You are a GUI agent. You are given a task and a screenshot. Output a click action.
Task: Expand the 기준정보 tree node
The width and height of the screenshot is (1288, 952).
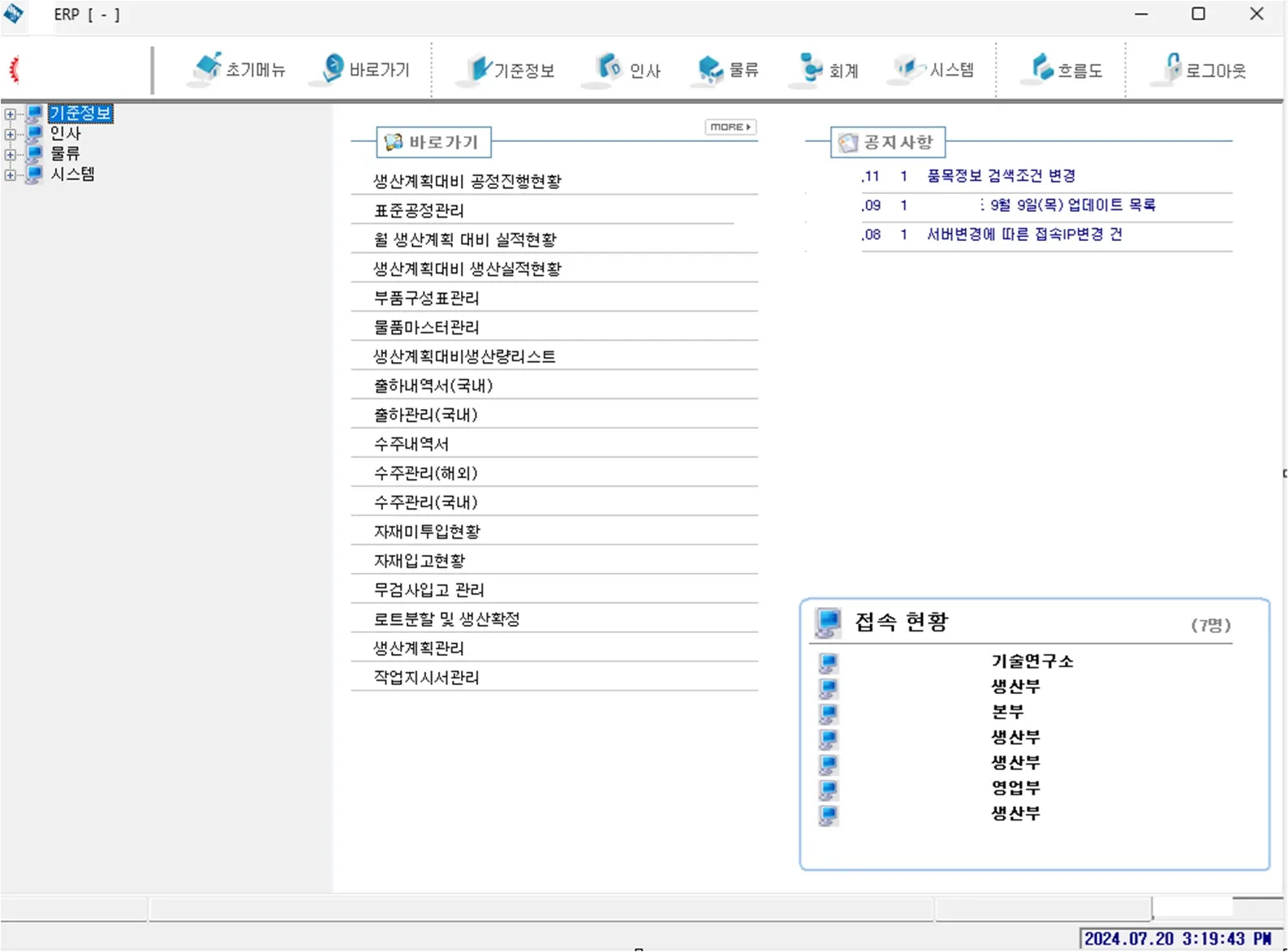click(x=10, y=114)
